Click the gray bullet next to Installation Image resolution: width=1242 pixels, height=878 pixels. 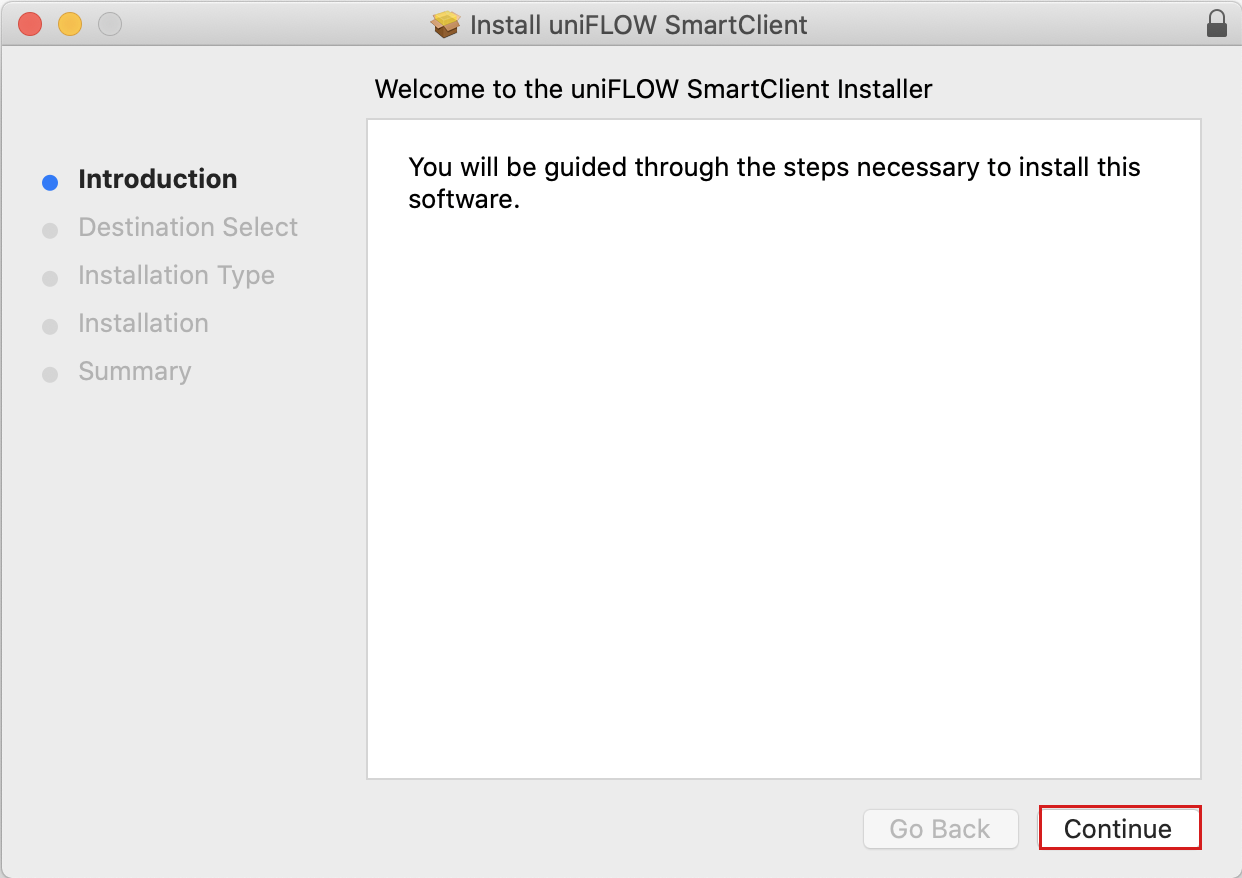(x=50, y=327)
